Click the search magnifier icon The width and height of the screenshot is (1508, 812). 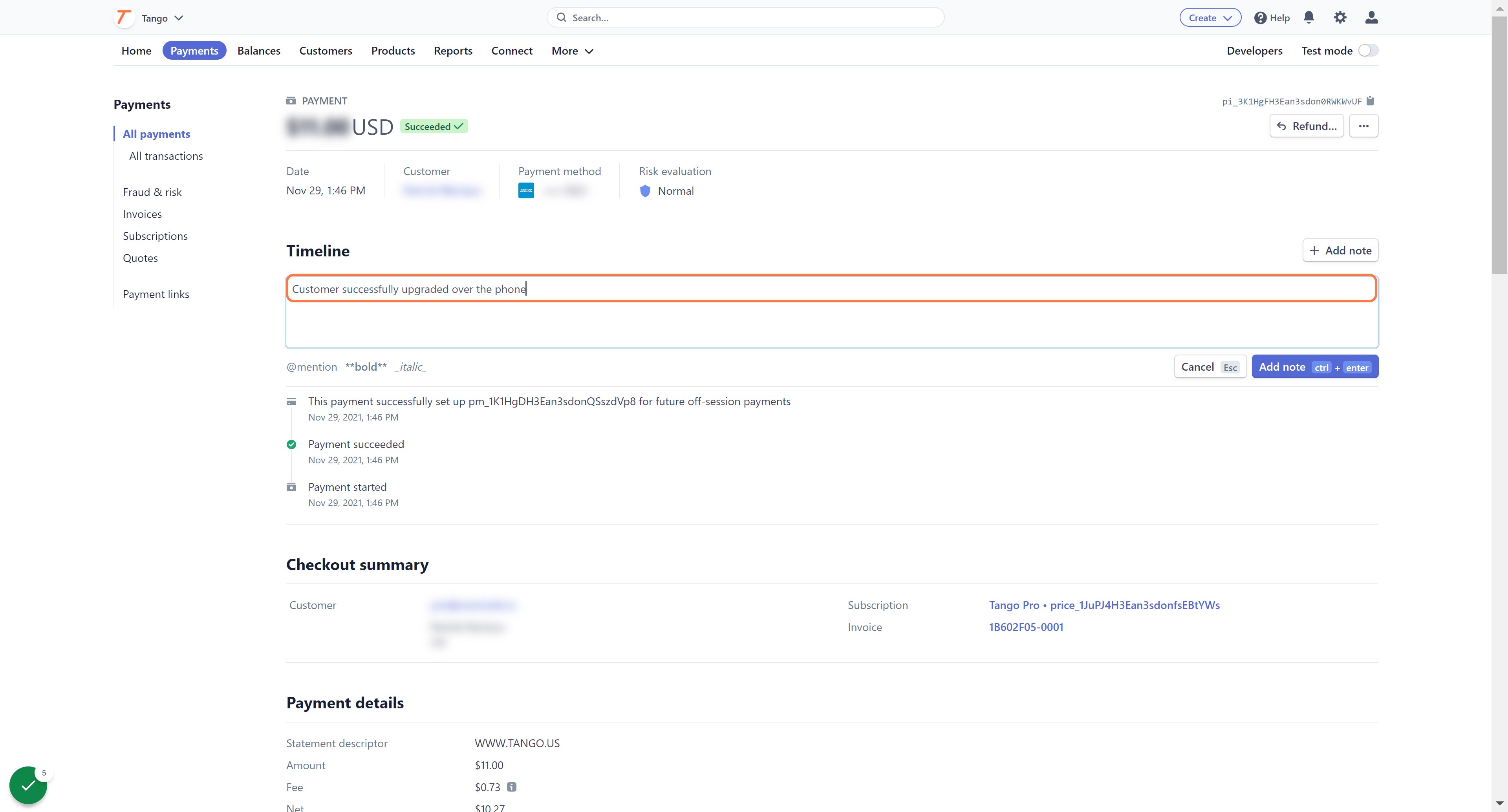click(562, 18)
